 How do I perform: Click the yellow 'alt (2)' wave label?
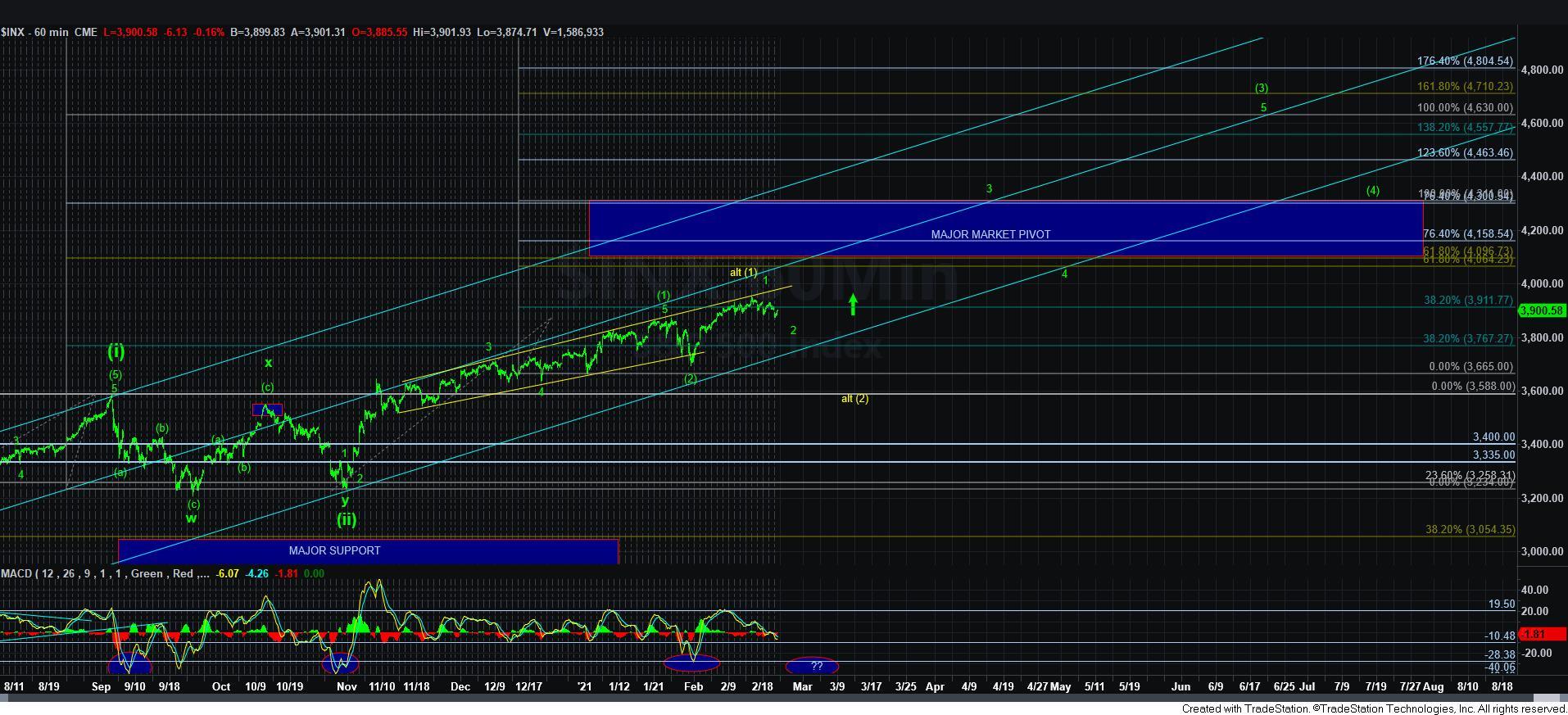(854, 399)
